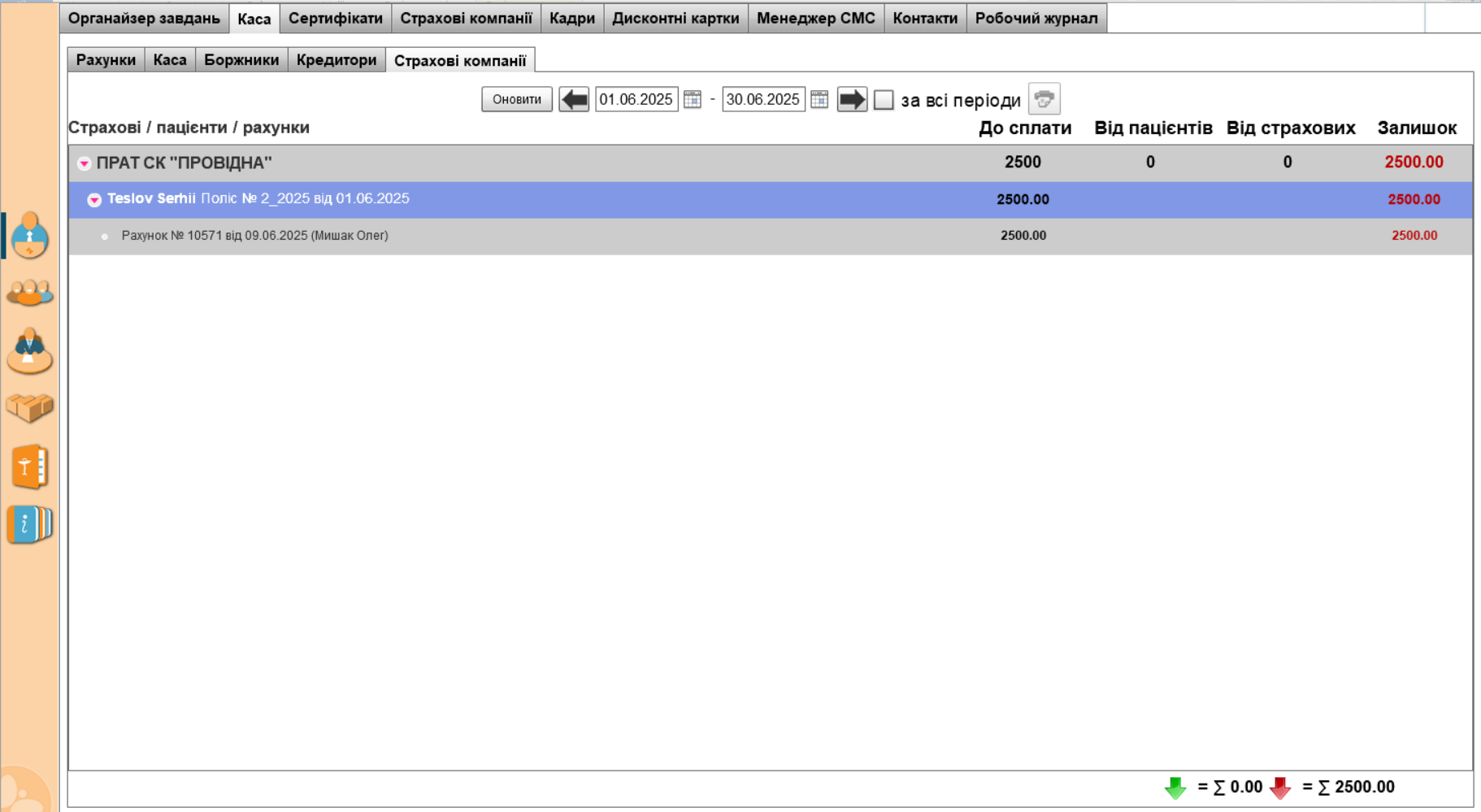Image resolution: width=1481 pixels, height=812 pixels.
Task: Edit the start date field 01.06.2025
Action: 636,99
